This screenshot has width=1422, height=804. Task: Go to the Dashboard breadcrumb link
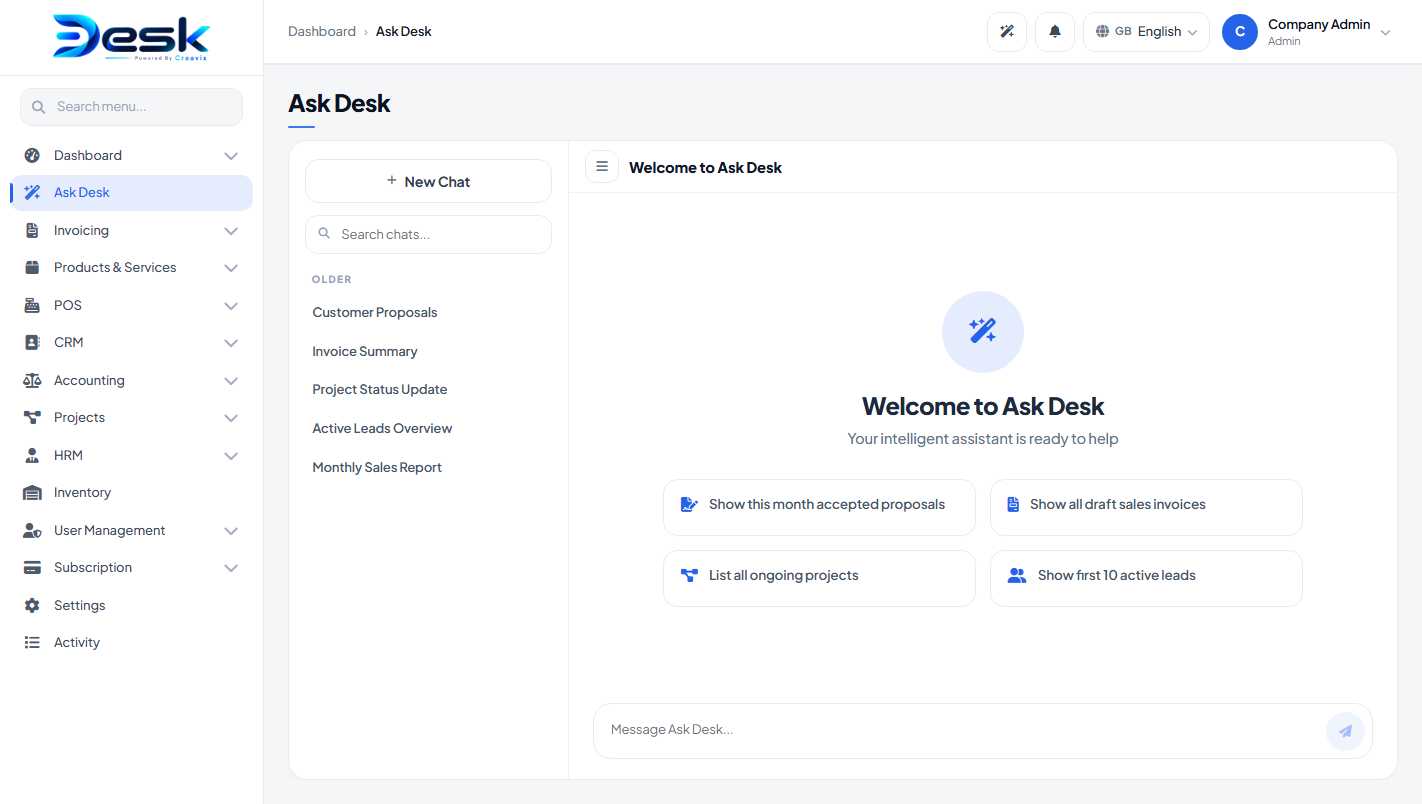pyautogui.click(x=322, y=31)
